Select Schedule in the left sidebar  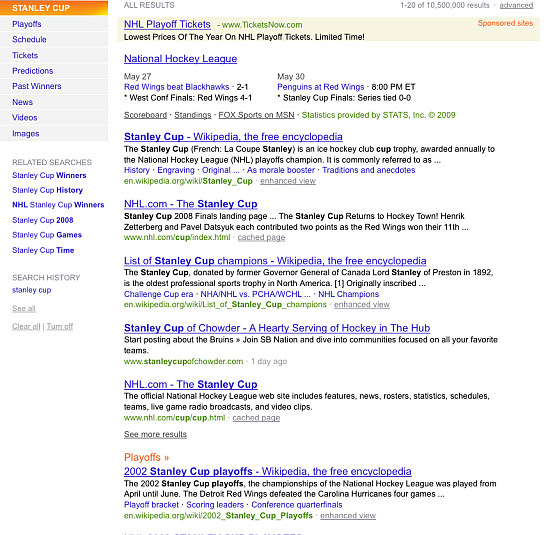(x=29, y=40)
